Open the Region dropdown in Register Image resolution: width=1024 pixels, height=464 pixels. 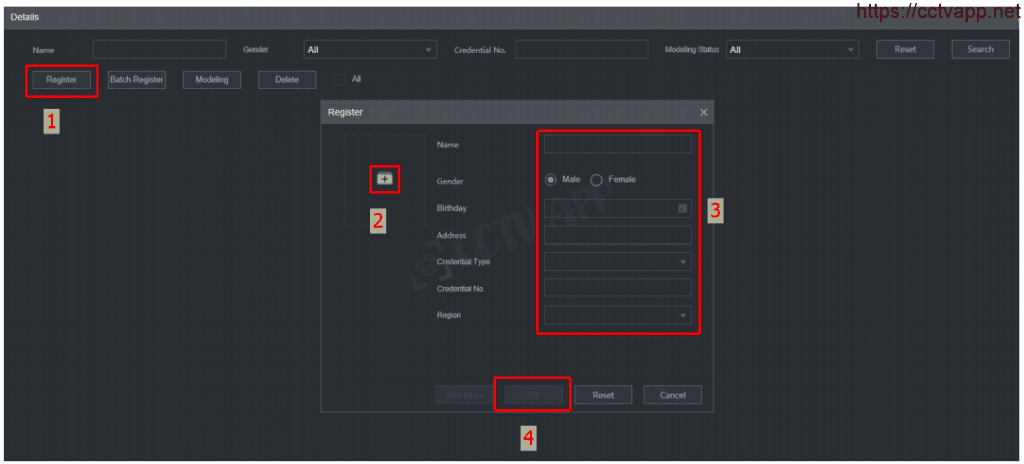tap(617, 315)
